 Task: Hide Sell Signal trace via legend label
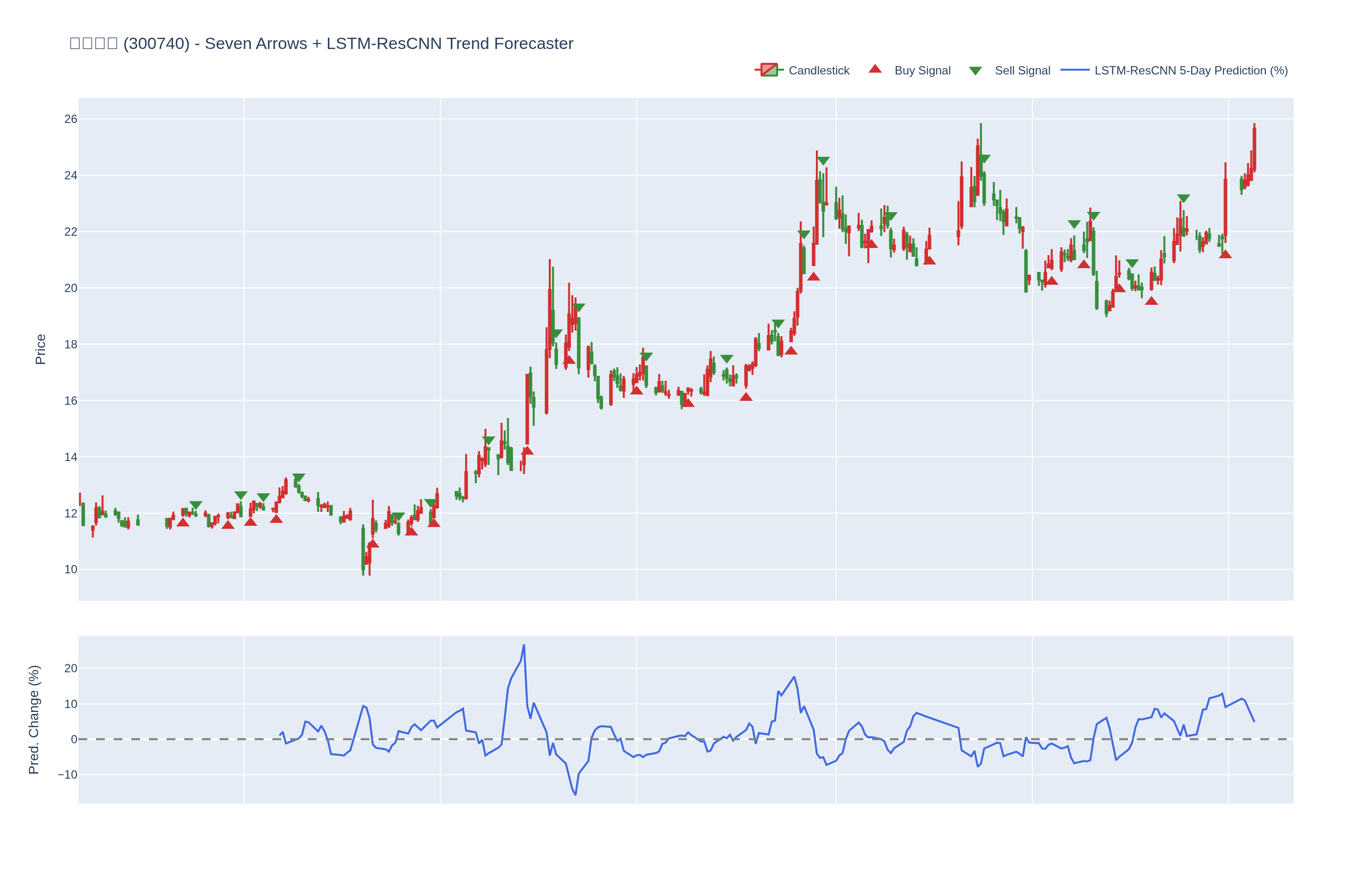click(x=1022, y=71)
